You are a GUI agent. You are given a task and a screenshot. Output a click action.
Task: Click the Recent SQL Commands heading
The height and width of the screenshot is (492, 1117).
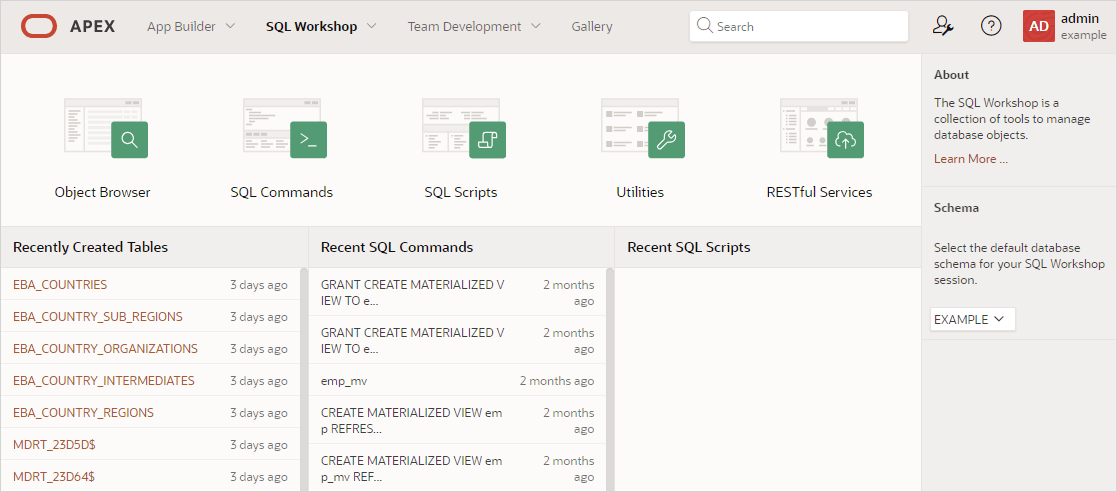(x=397, y=247)
